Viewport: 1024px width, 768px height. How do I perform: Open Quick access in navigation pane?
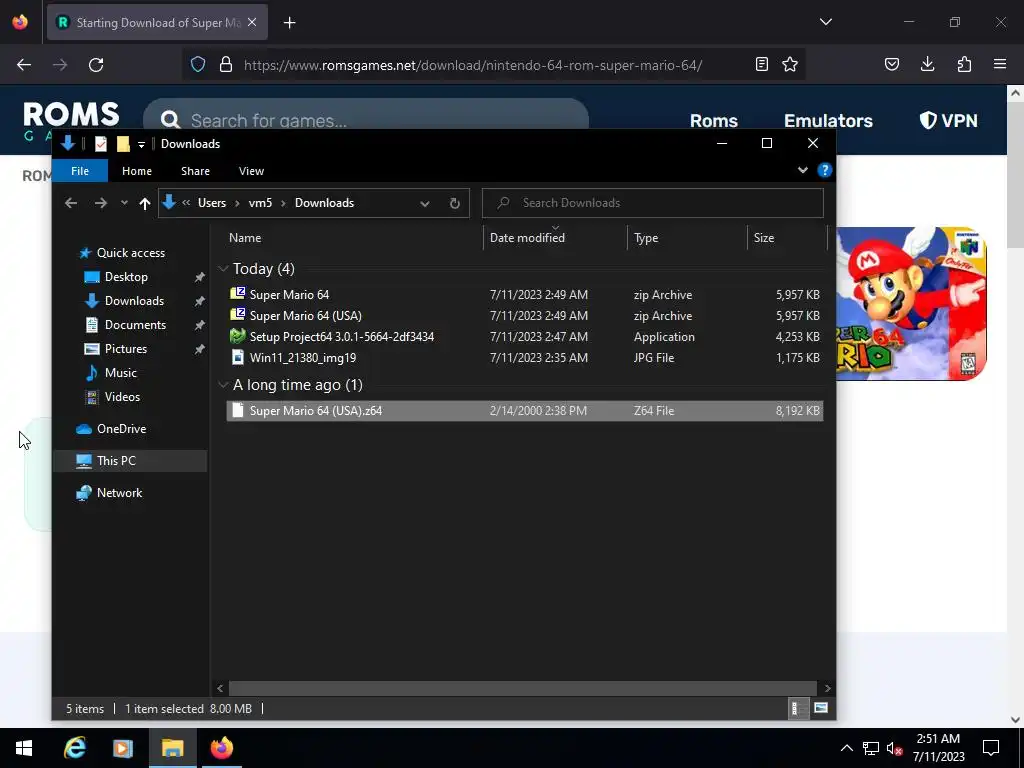point(131,253)
